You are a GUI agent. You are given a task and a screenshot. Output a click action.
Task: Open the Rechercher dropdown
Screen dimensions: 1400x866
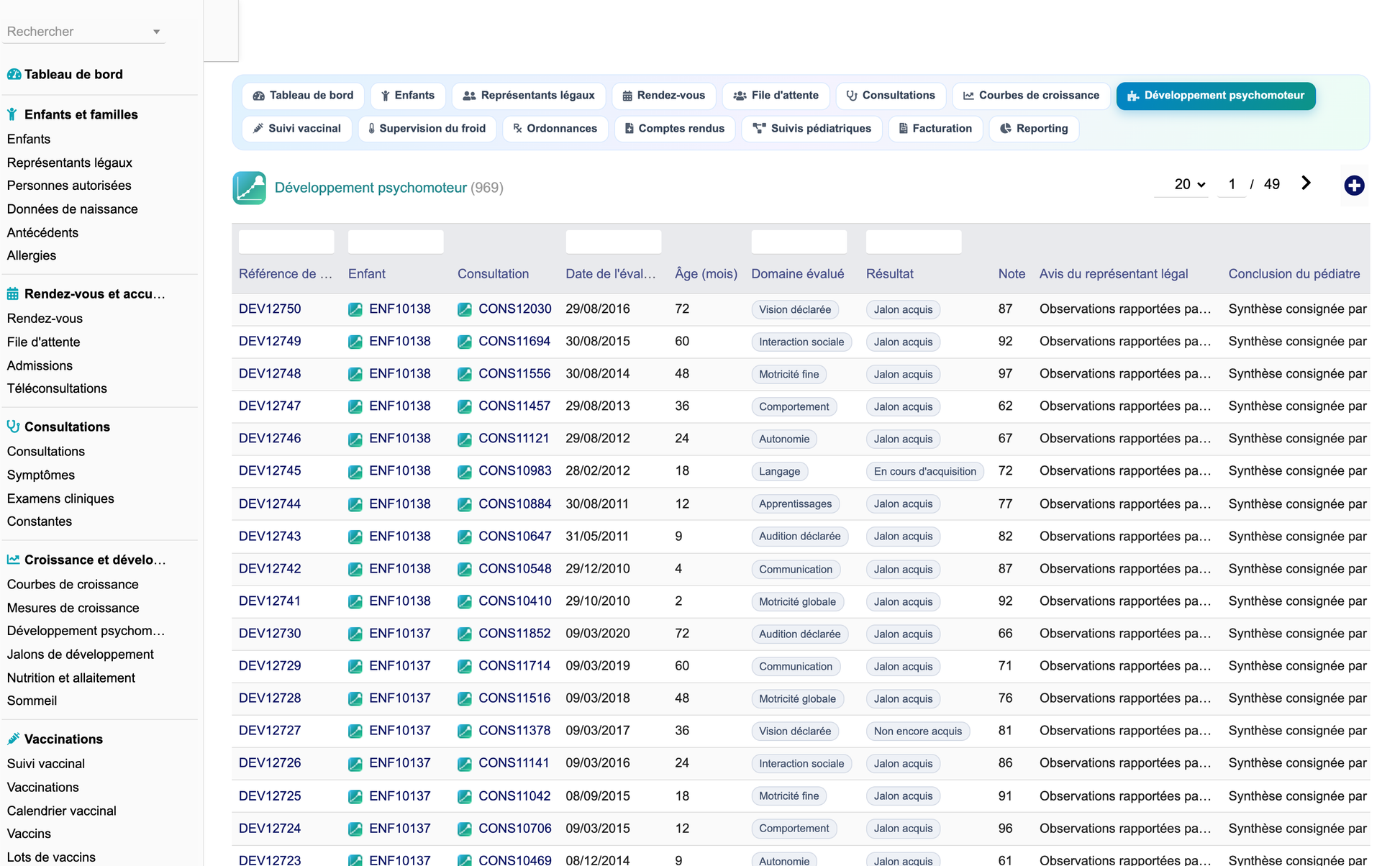tap(84, 32)
